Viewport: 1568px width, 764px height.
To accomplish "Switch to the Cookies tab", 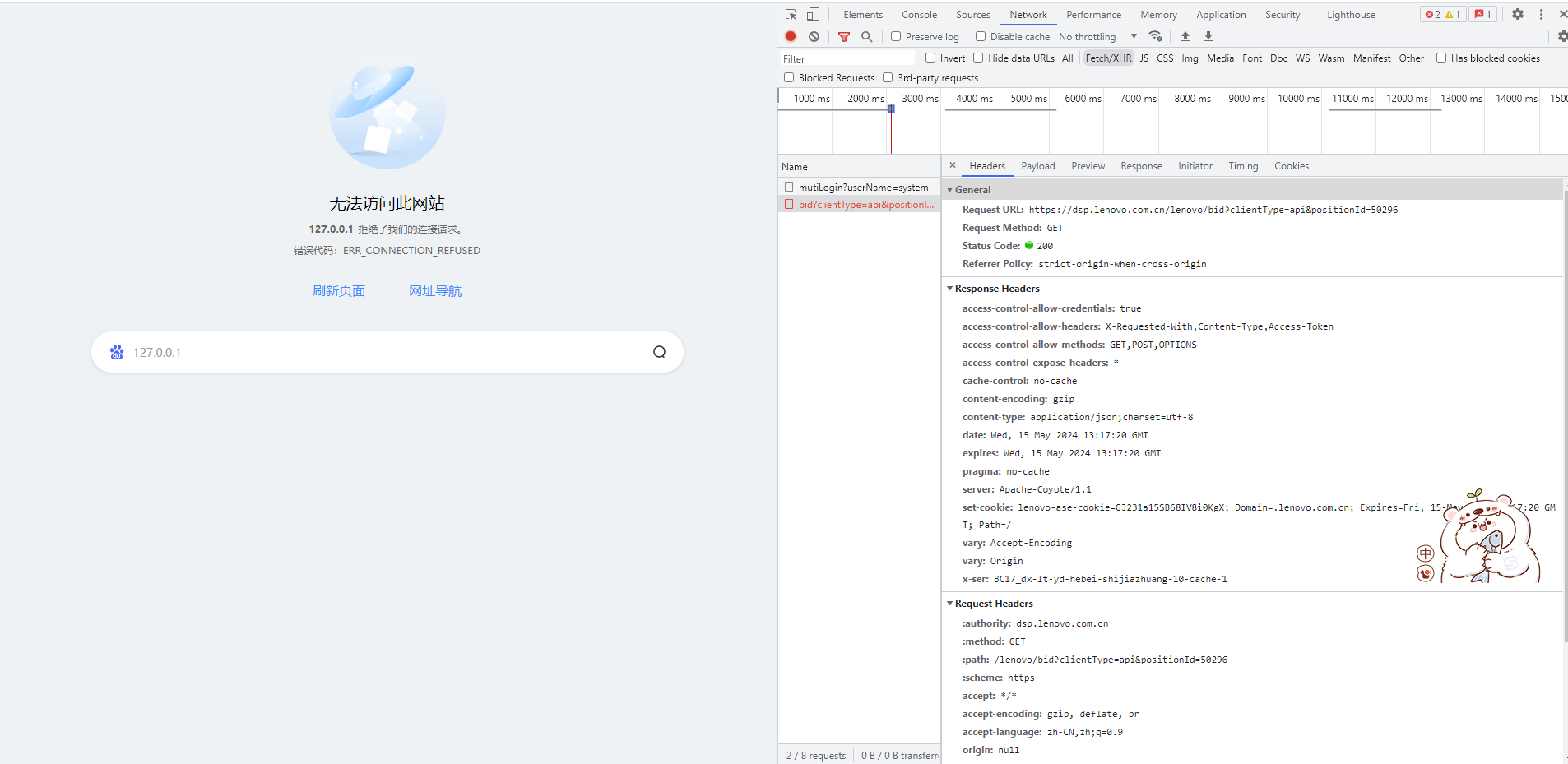I will (1292, 166).
